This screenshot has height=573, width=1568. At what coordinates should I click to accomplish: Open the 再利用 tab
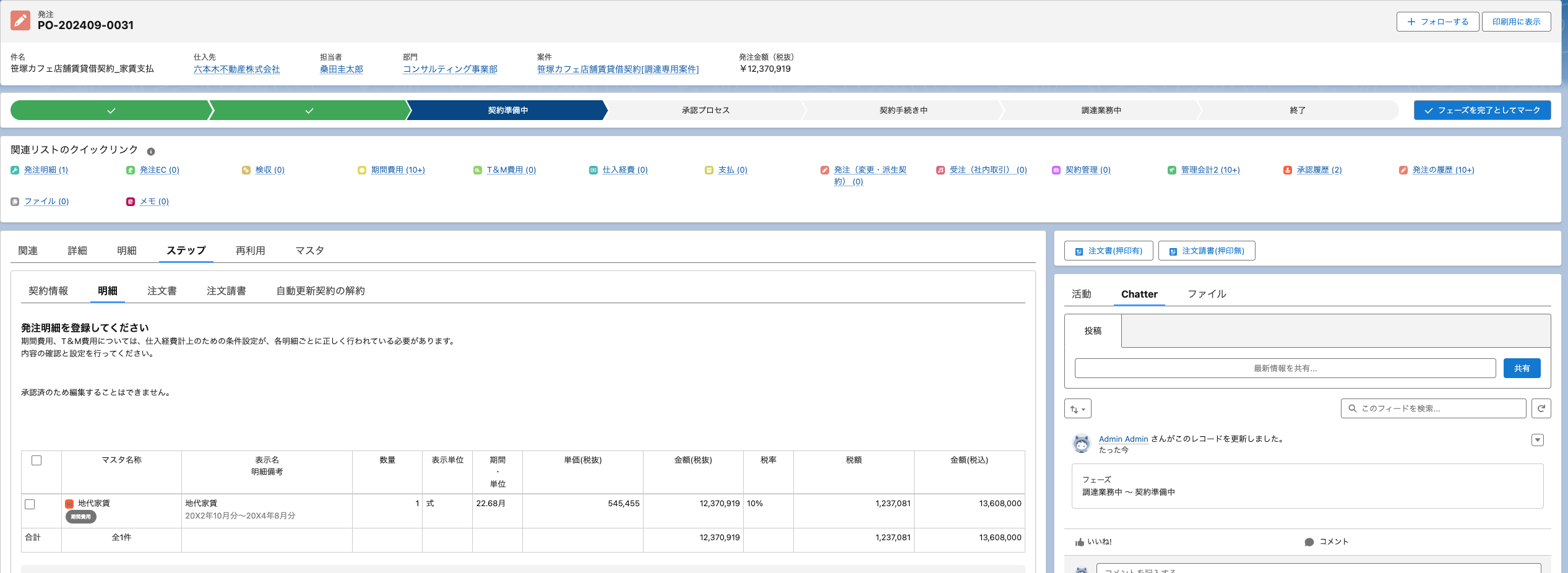coord(251,251)
